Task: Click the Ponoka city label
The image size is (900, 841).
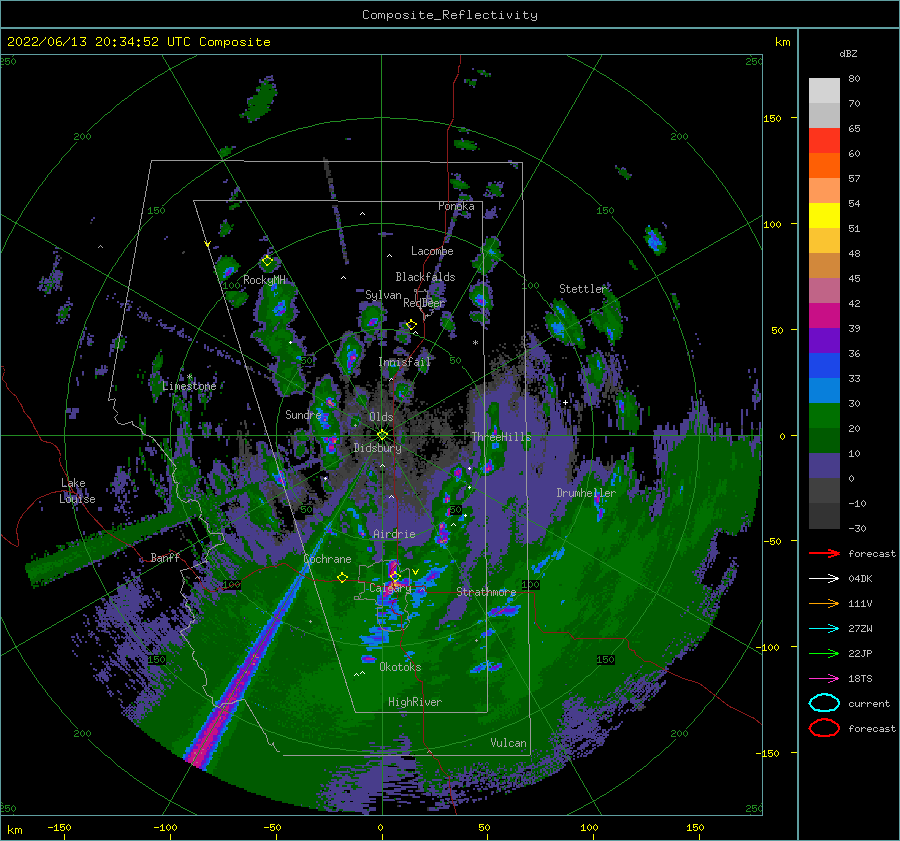Action: [x=456, y=206]
